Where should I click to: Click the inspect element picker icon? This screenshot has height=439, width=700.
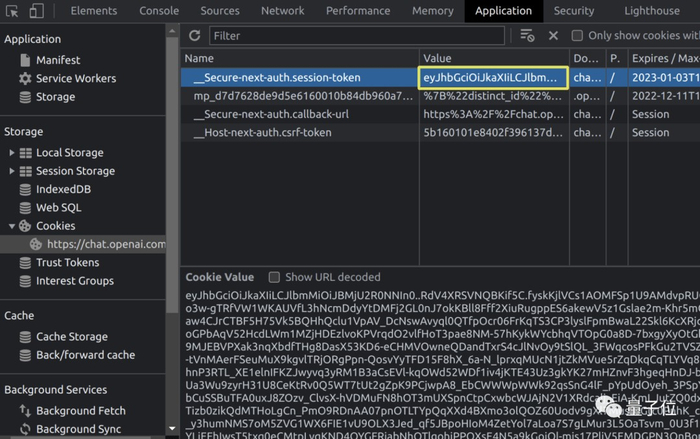click(11, 11)
